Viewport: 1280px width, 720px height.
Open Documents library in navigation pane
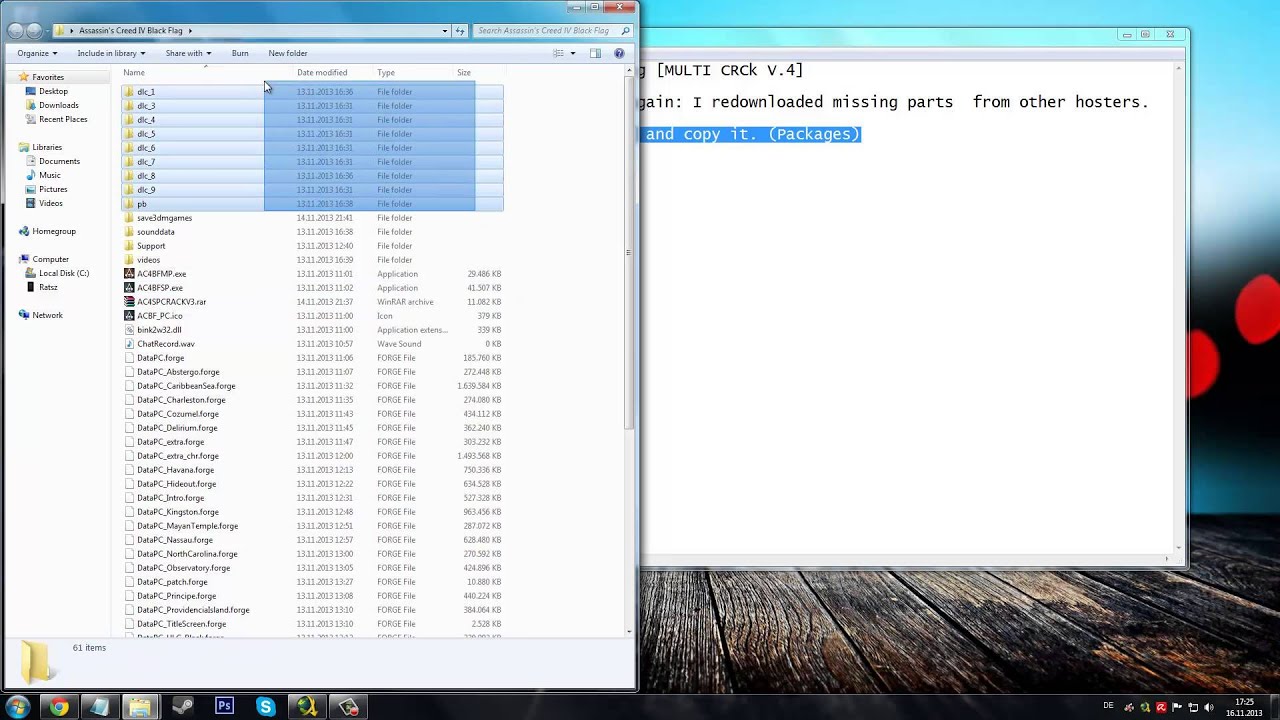[59, 161]
